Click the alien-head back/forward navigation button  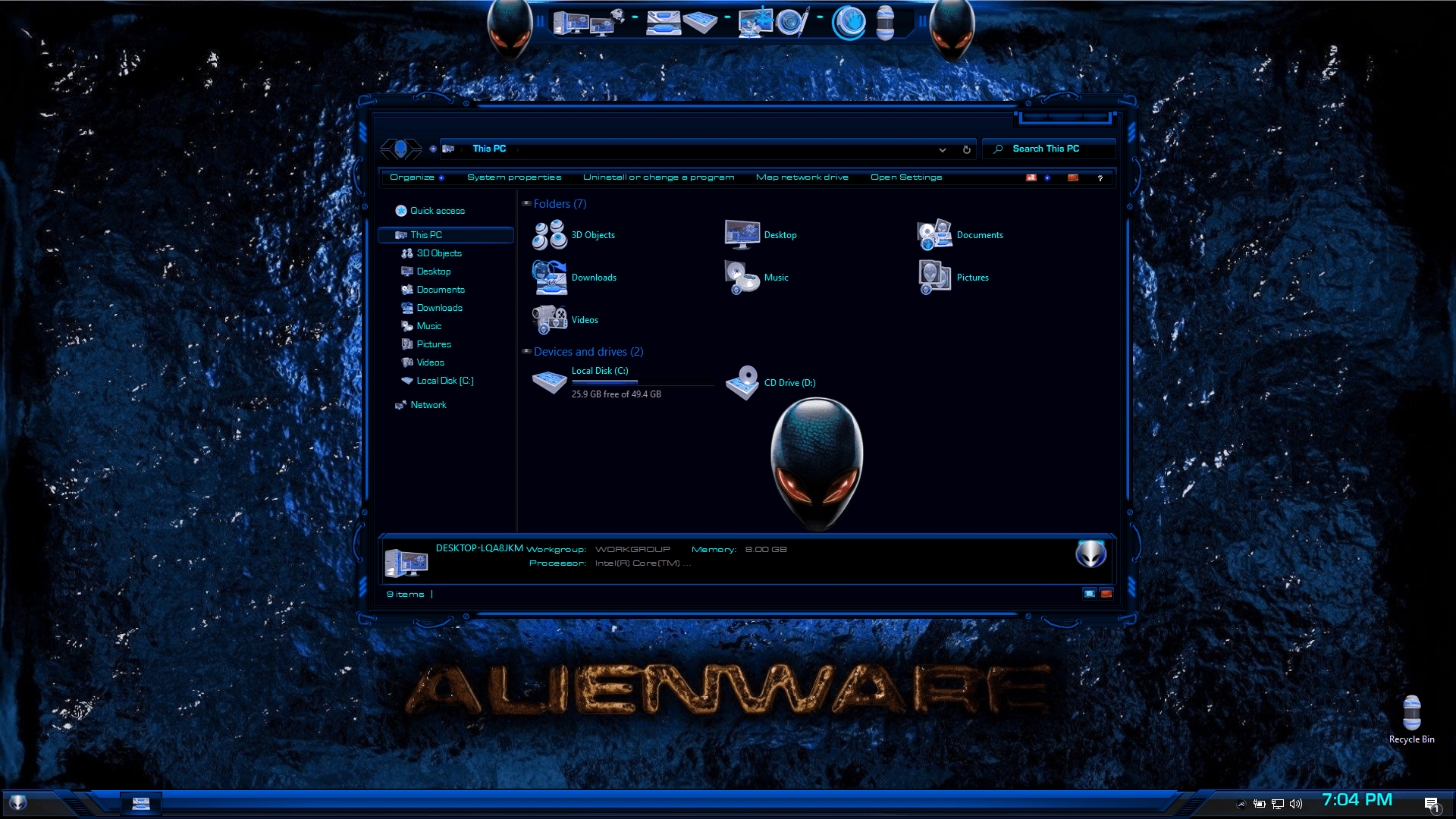point(400,149)
